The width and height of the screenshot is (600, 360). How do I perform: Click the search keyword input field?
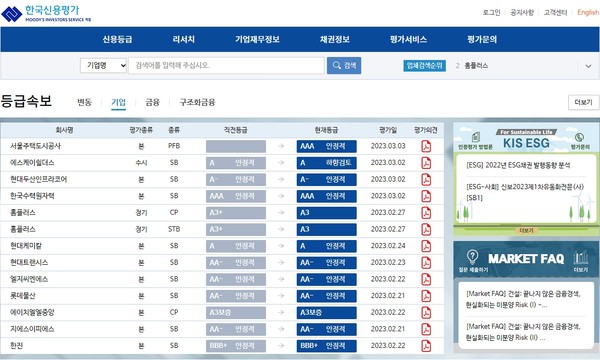227,65
